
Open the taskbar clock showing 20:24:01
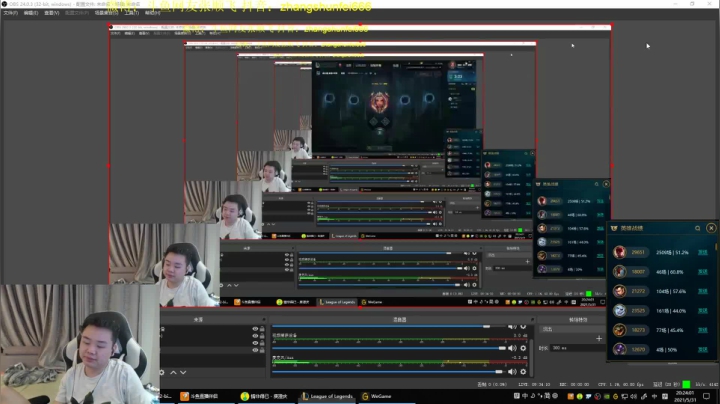pos(685,396)
